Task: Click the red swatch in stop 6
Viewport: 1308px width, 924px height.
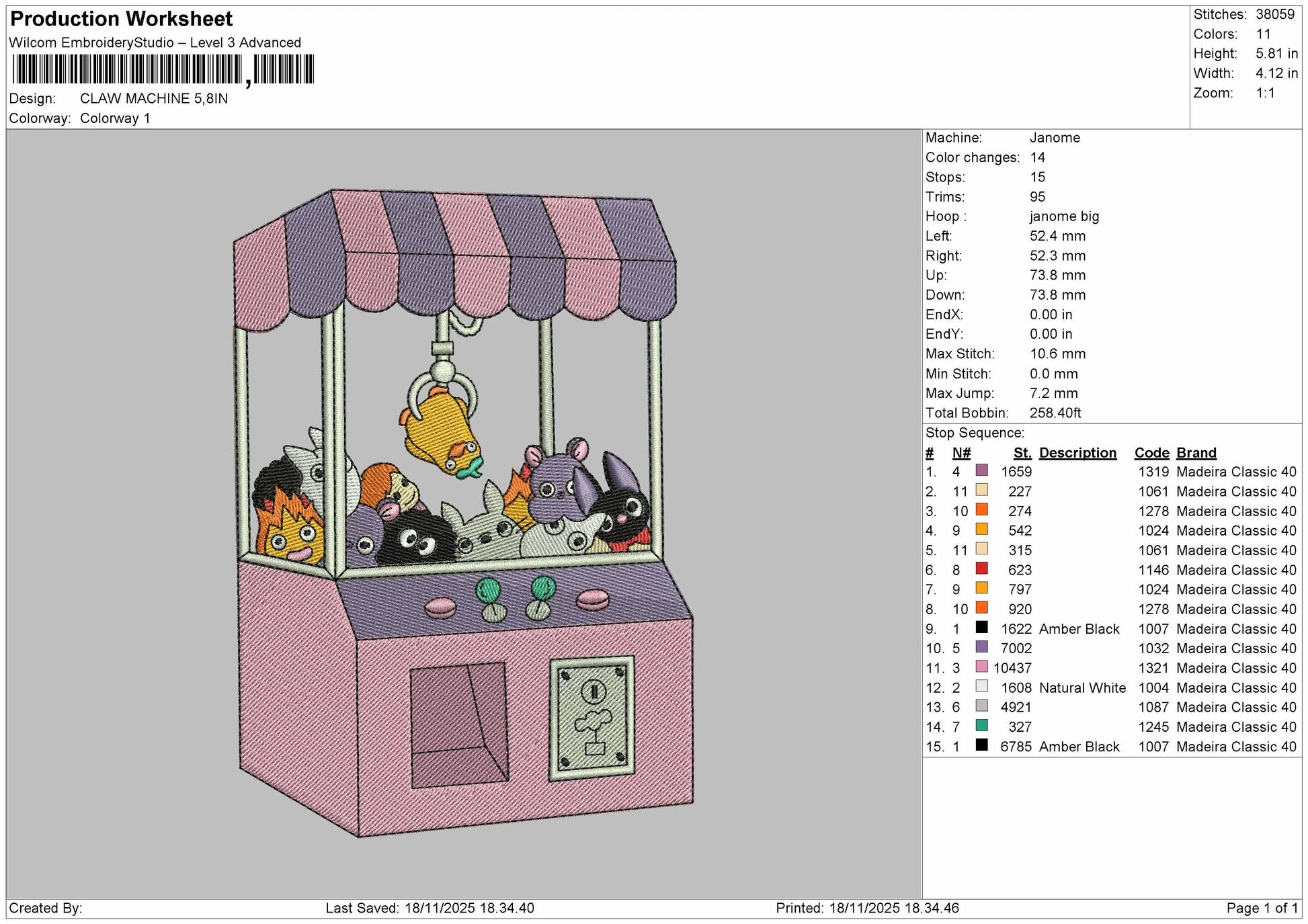Action: pos(981,569)
